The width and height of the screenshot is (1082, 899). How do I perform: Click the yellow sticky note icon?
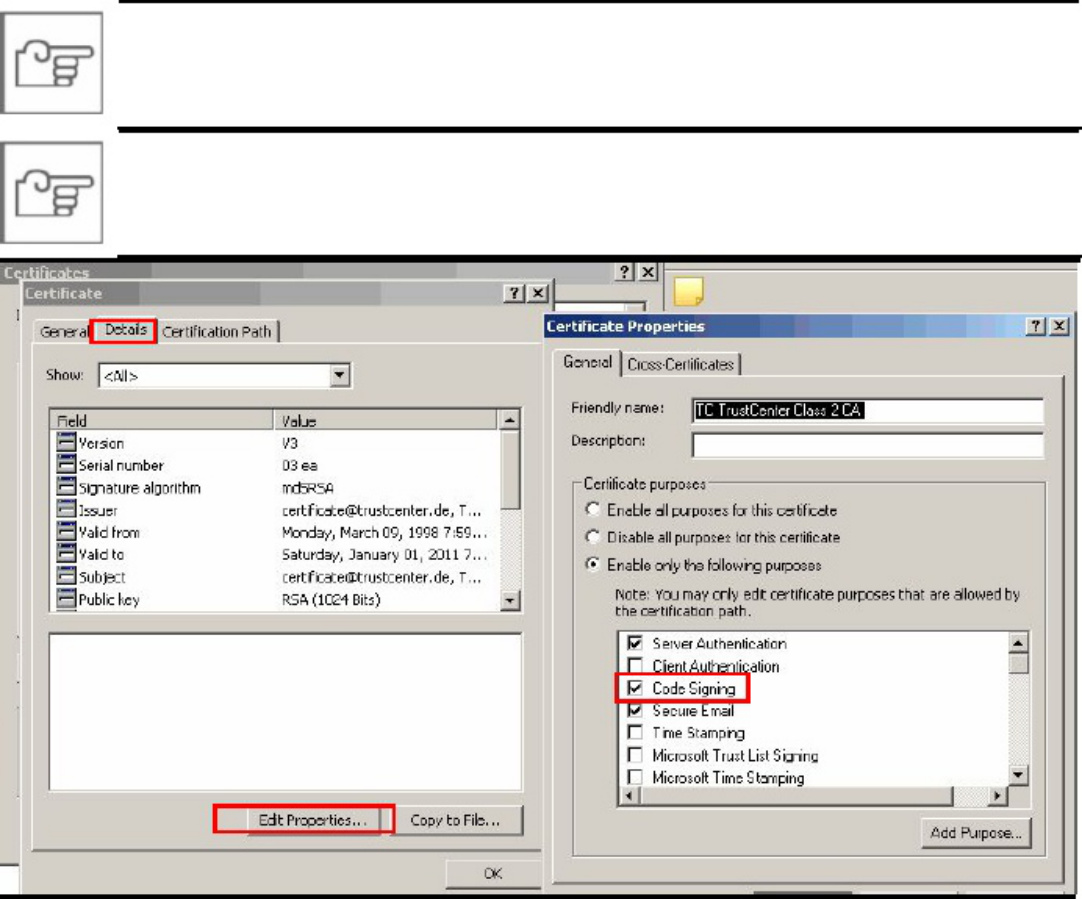coord(688,290)
